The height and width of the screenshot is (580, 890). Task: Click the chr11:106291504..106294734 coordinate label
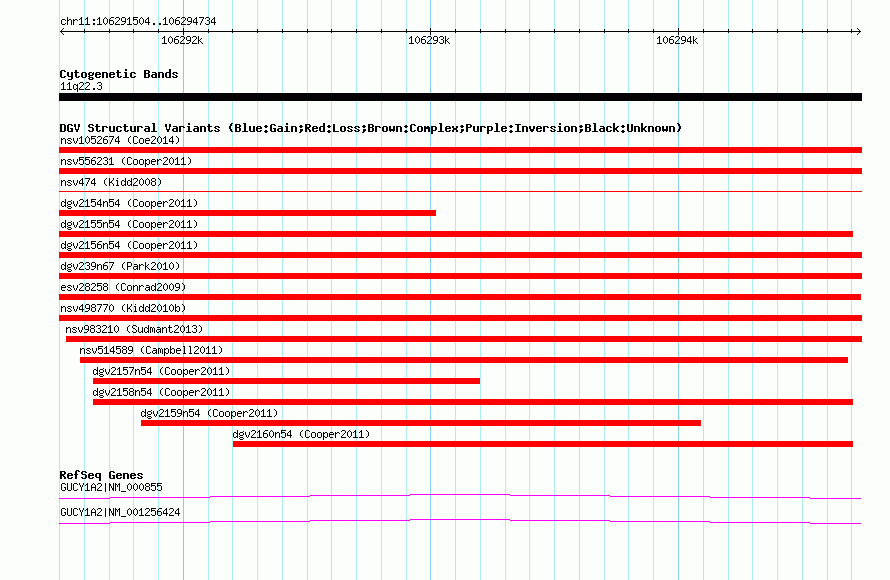point(138,22)
